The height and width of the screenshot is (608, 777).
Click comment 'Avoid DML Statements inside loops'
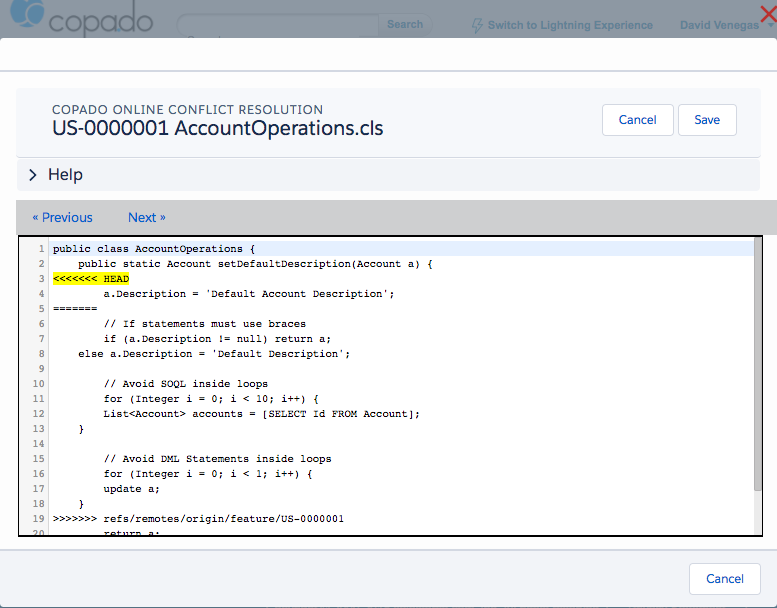(x=218, y=459)
